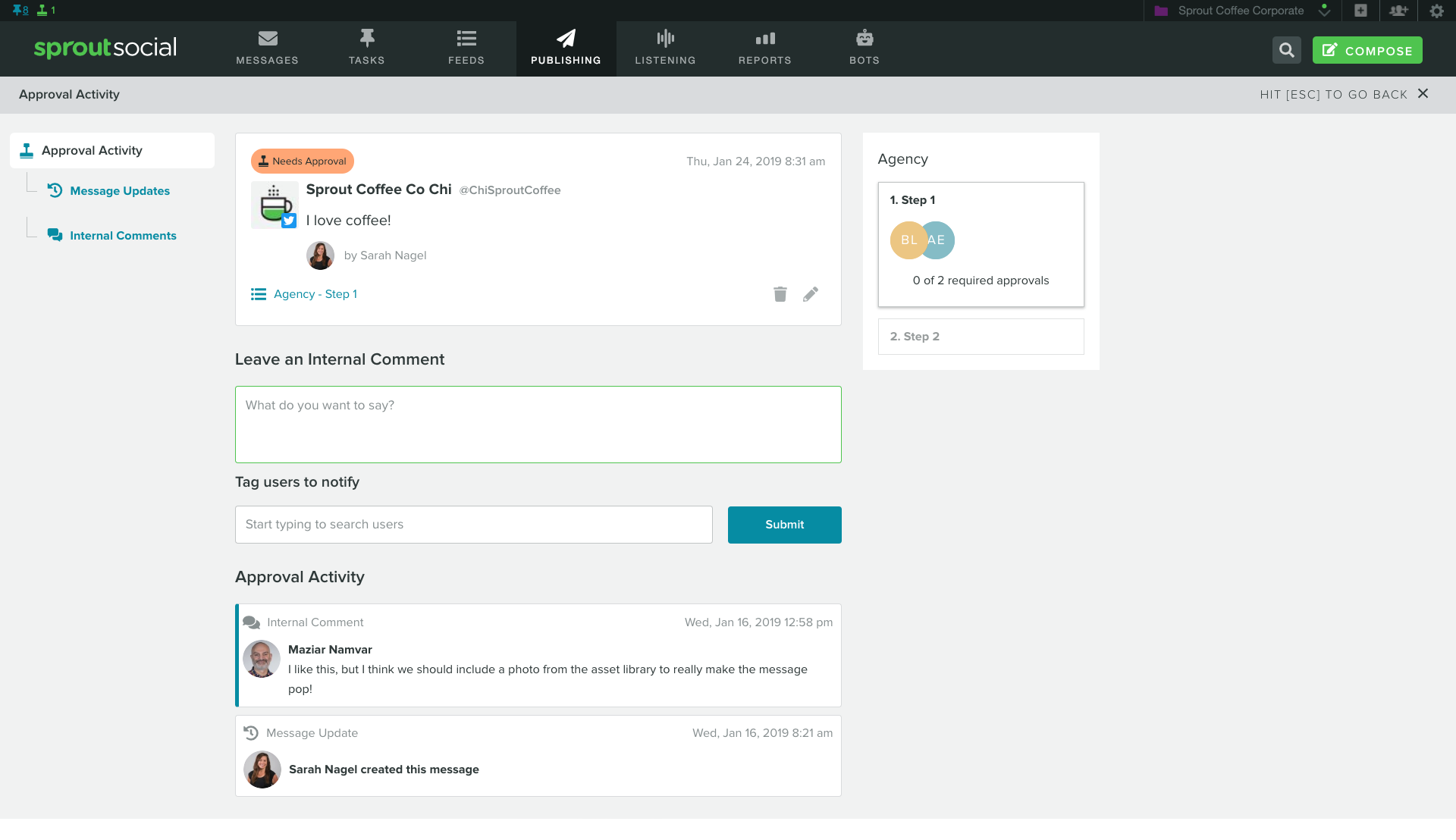The image size is (1456, 840).
Task: Click the Message Update entry history icon
Action: pyautogui.click(x=251, y=733)
